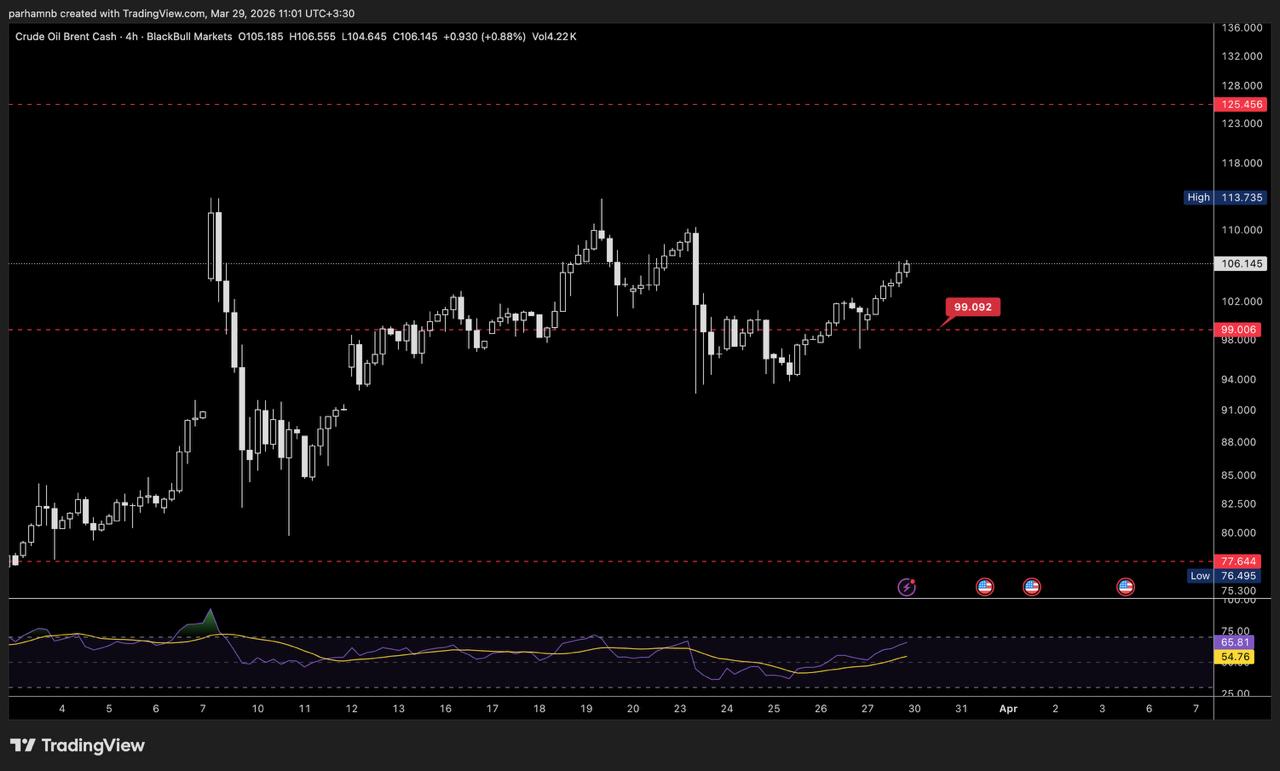Select the current price 106.145 label

[x=1238, y=264]
